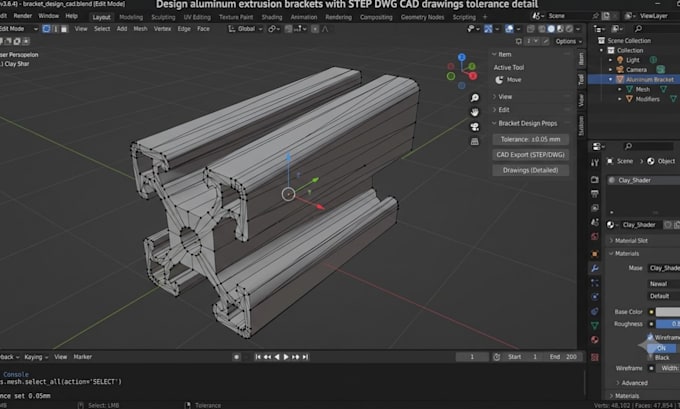The image size is (680, 409).
Task: Click the Base Color swatch
Action: [668, 312]
